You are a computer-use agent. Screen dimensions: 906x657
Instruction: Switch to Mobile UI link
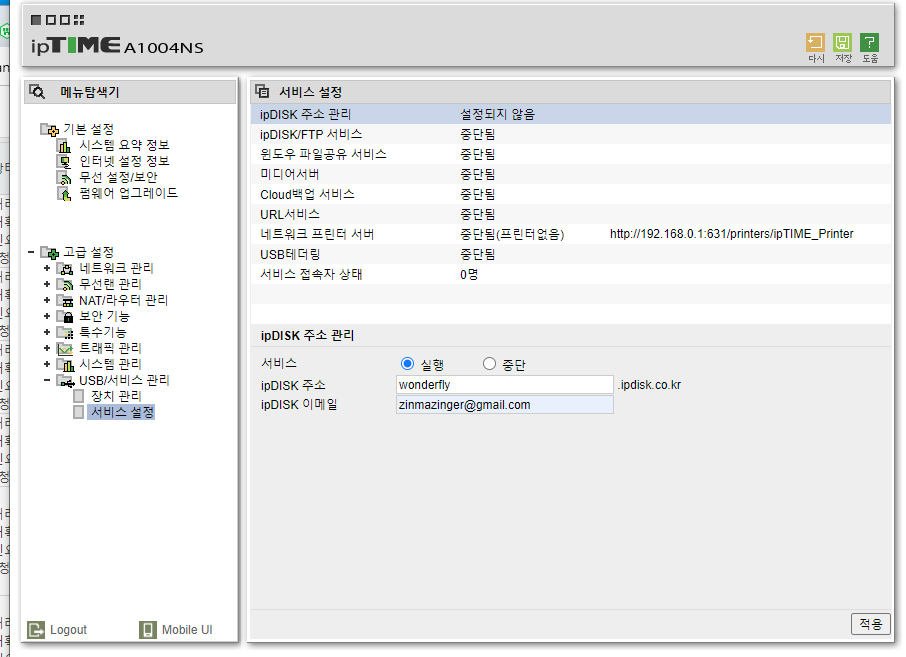187,630
